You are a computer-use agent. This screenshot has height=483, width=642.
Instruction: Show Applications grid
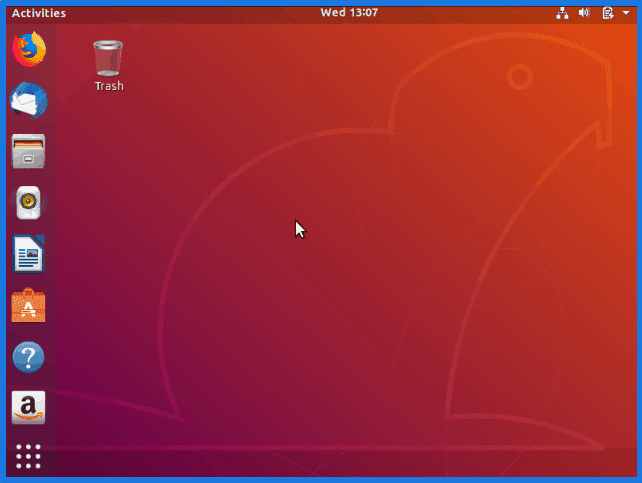pyautogui.click(x=28, y=456)
